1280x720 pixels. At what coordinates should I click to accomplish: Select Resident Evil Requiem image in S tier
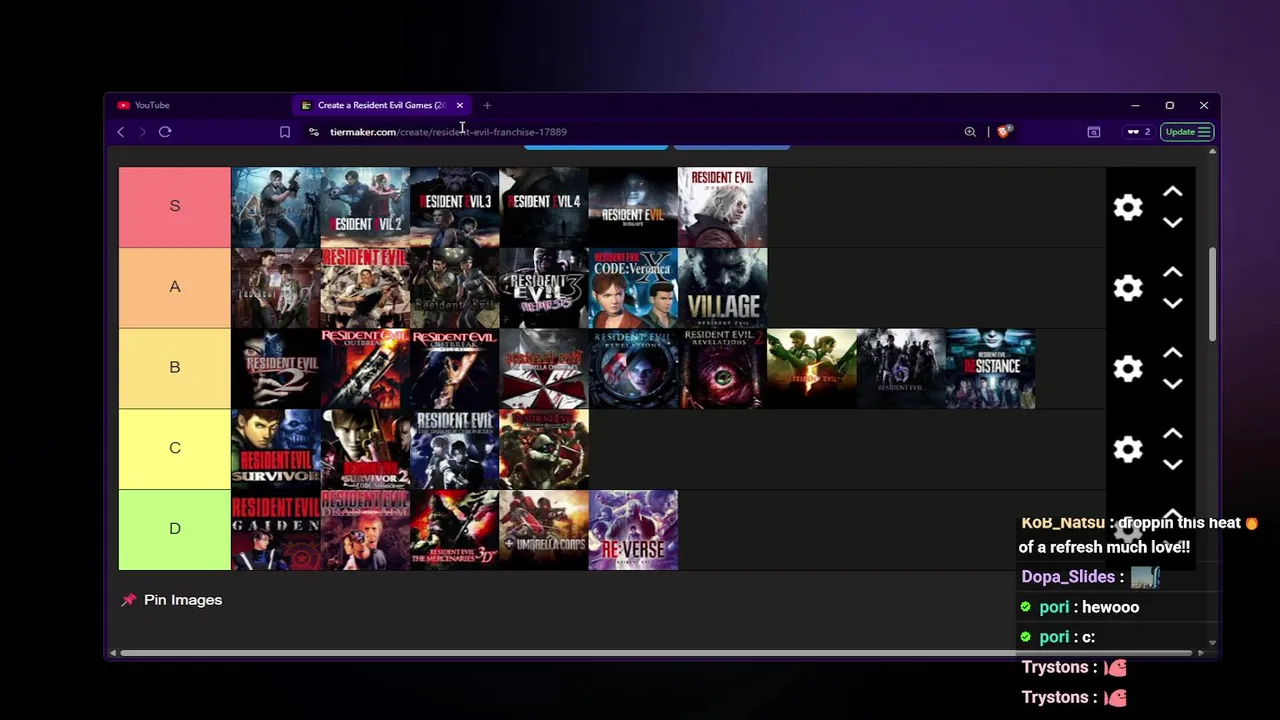coord(722,207)
